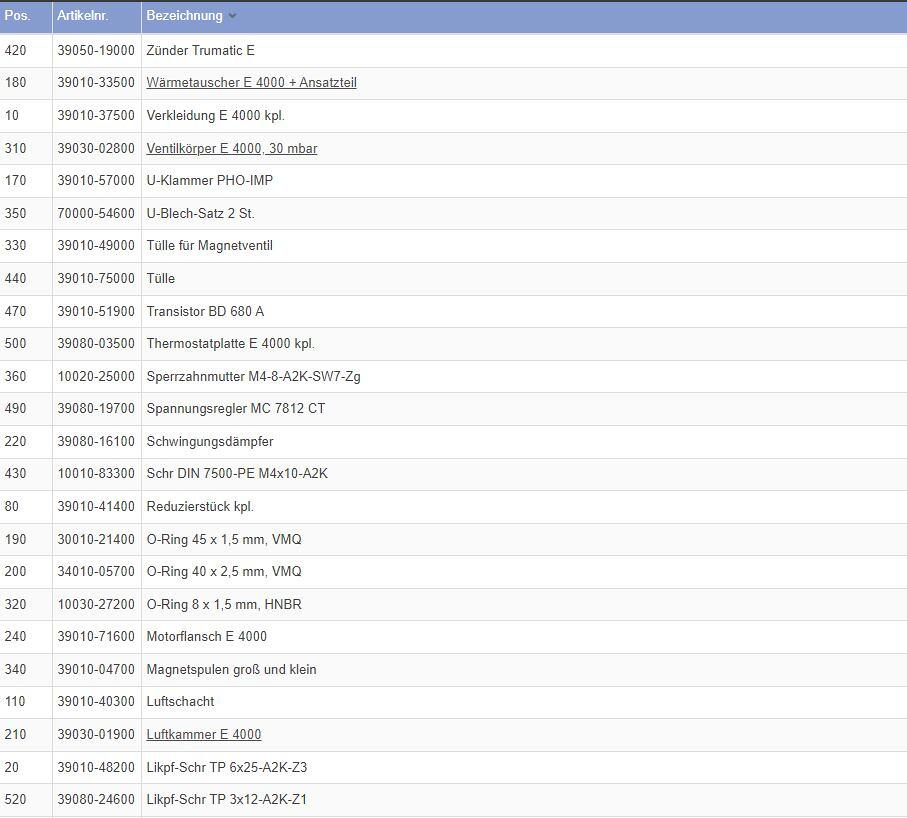Click article number 39080-24600

point(95,800)
